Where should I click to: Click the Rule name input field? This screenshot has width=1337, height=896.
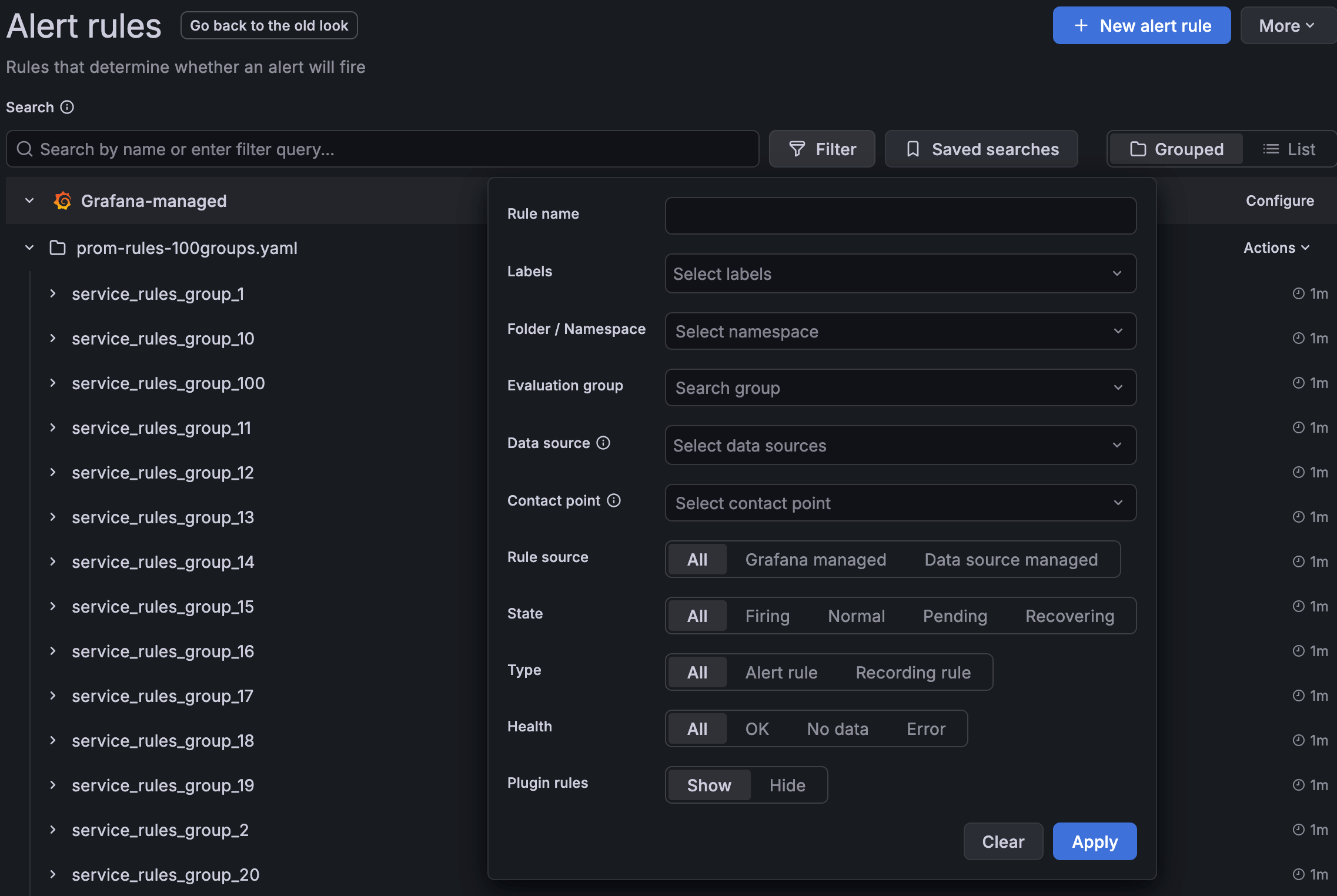900,216
